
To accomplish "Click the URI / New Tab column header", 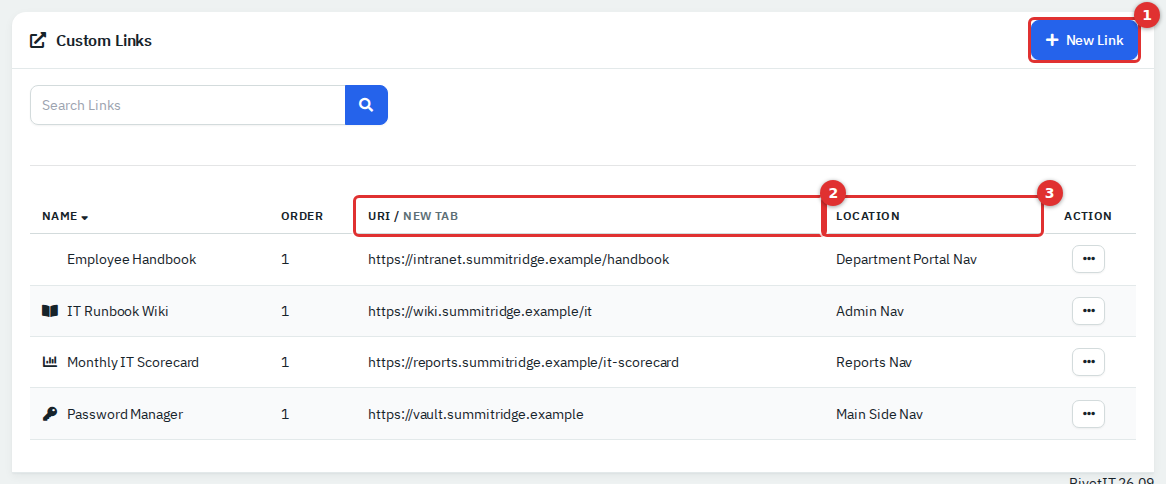I will [413, 216].
